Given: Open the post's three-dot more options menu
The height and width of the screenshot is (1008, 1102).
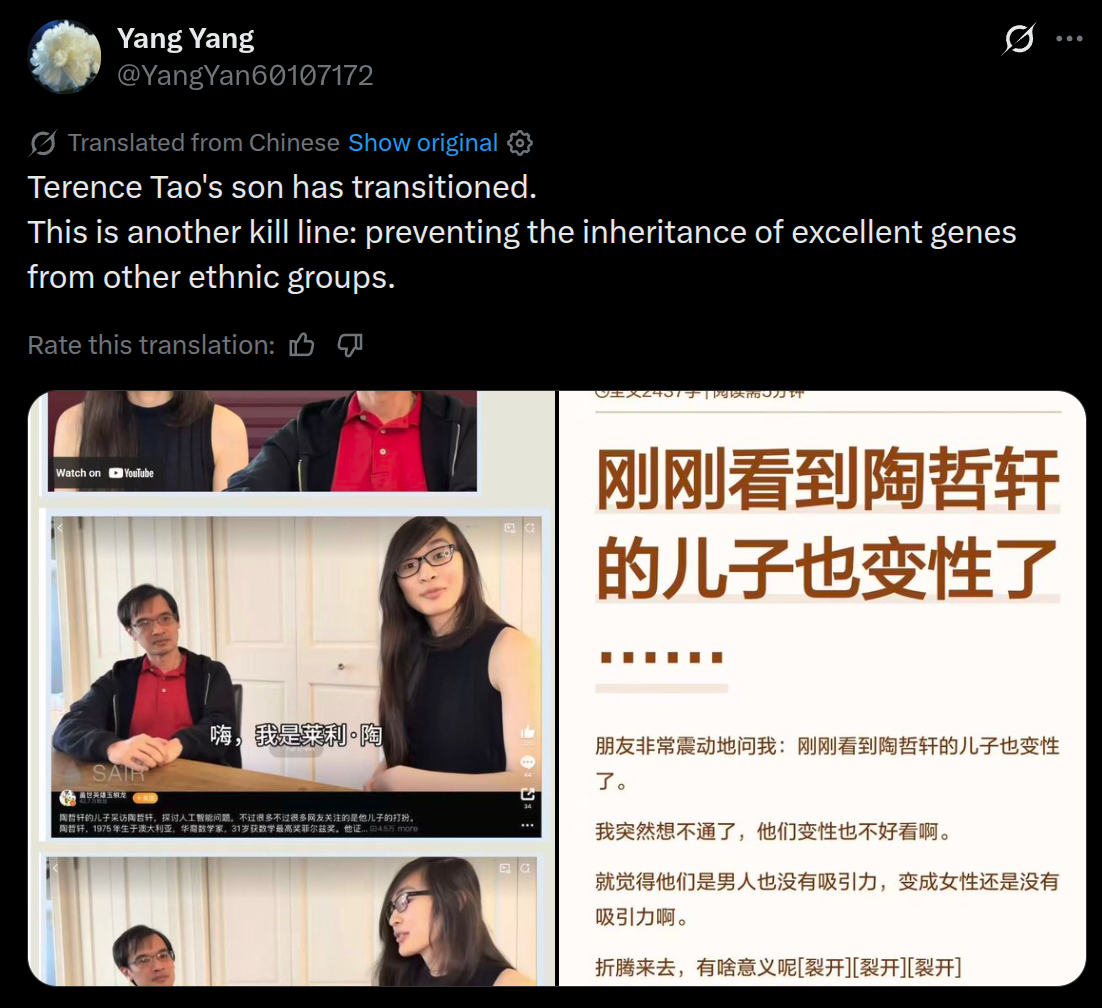Looking at the screenshot, I should (1069, 39).
